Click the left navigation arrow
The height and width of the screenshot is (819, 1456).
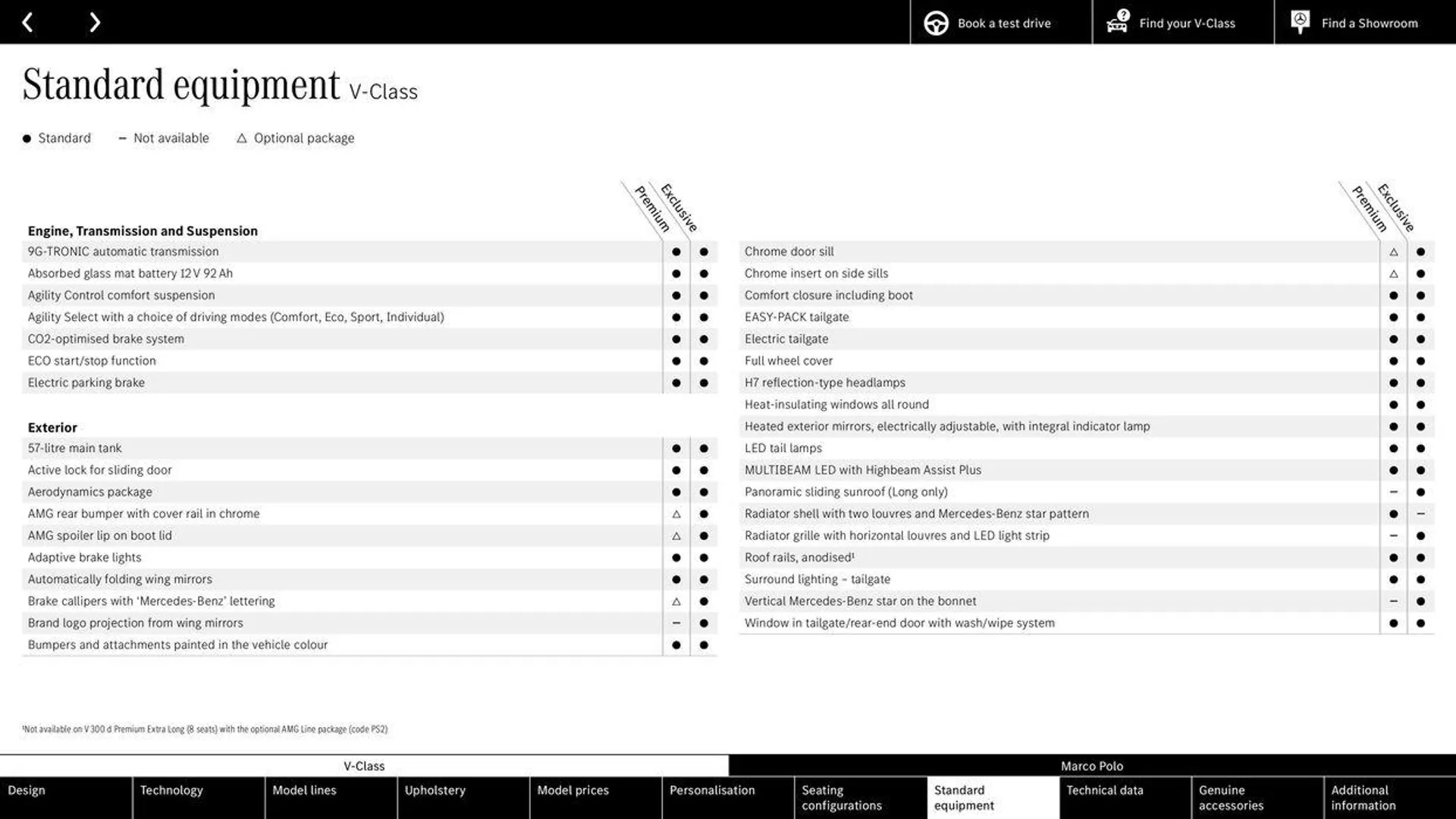click(x=28, y=21)
